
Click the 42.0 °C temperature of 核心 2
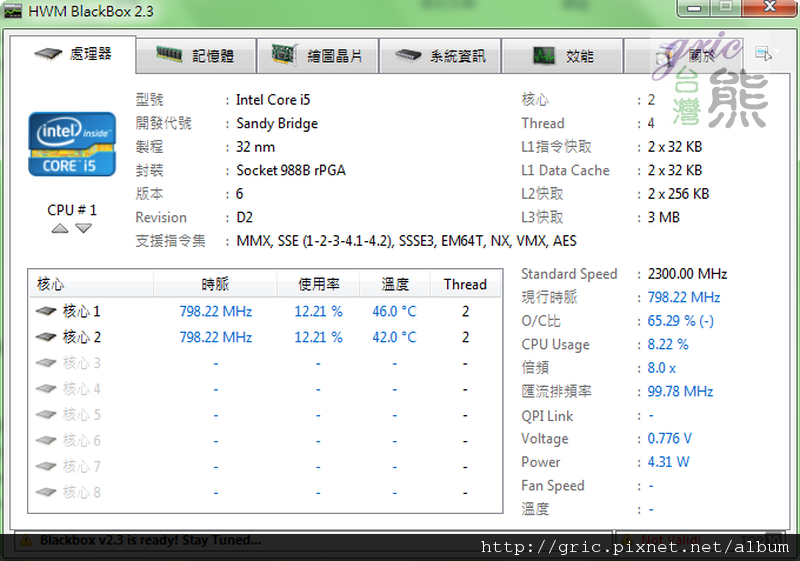point(394,337)
